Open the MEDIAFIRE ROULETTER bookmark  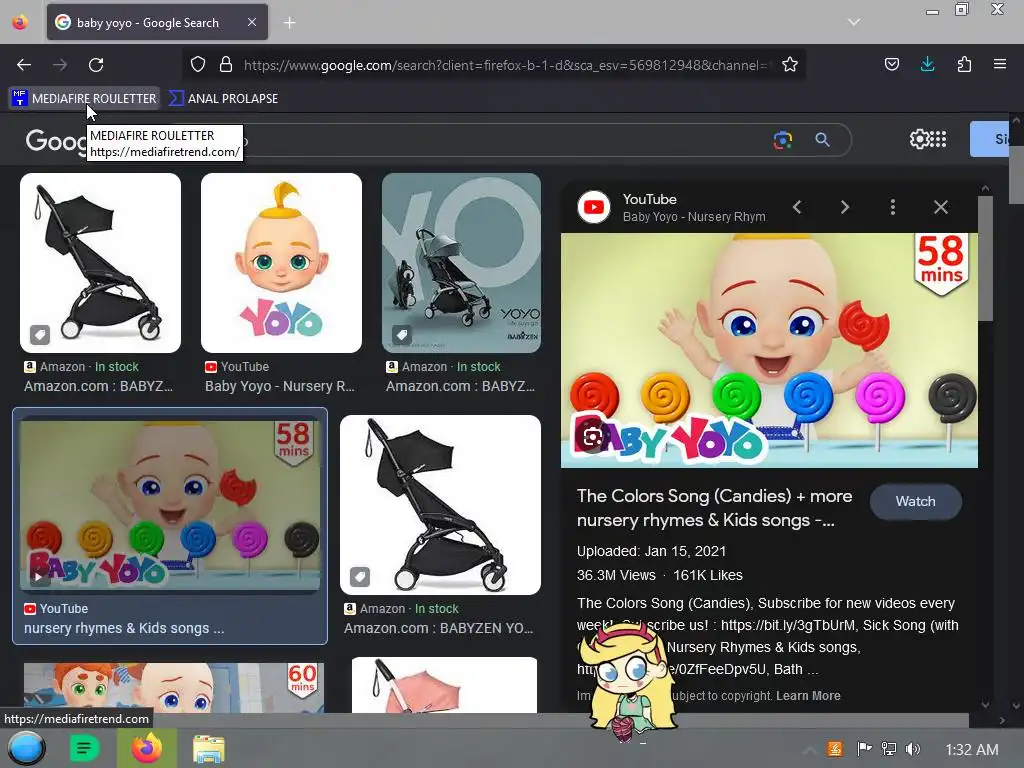pyautogui.click(x=84, y=99)
